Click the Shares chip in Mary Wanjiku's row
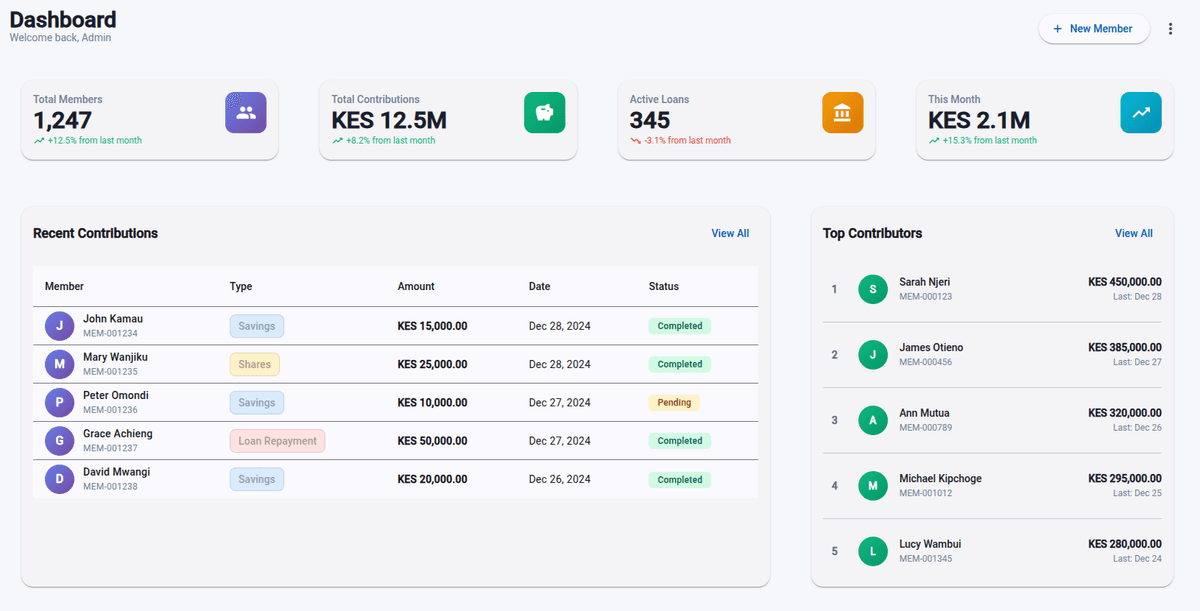The height and width of the screenshot is (611, 1200). 255,364
